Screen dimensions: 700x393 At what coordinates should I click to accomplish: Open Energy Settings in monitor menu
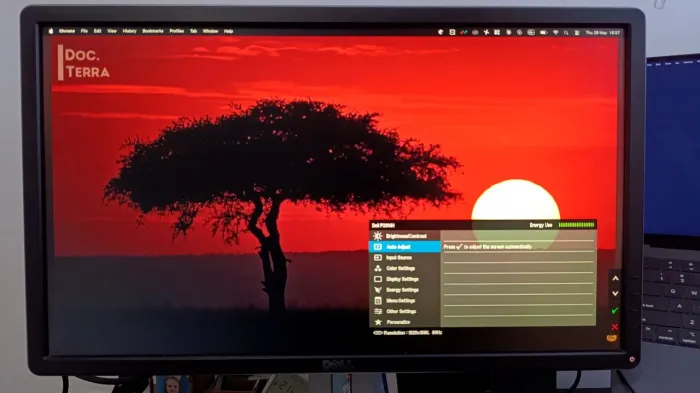tap(405, 290)
